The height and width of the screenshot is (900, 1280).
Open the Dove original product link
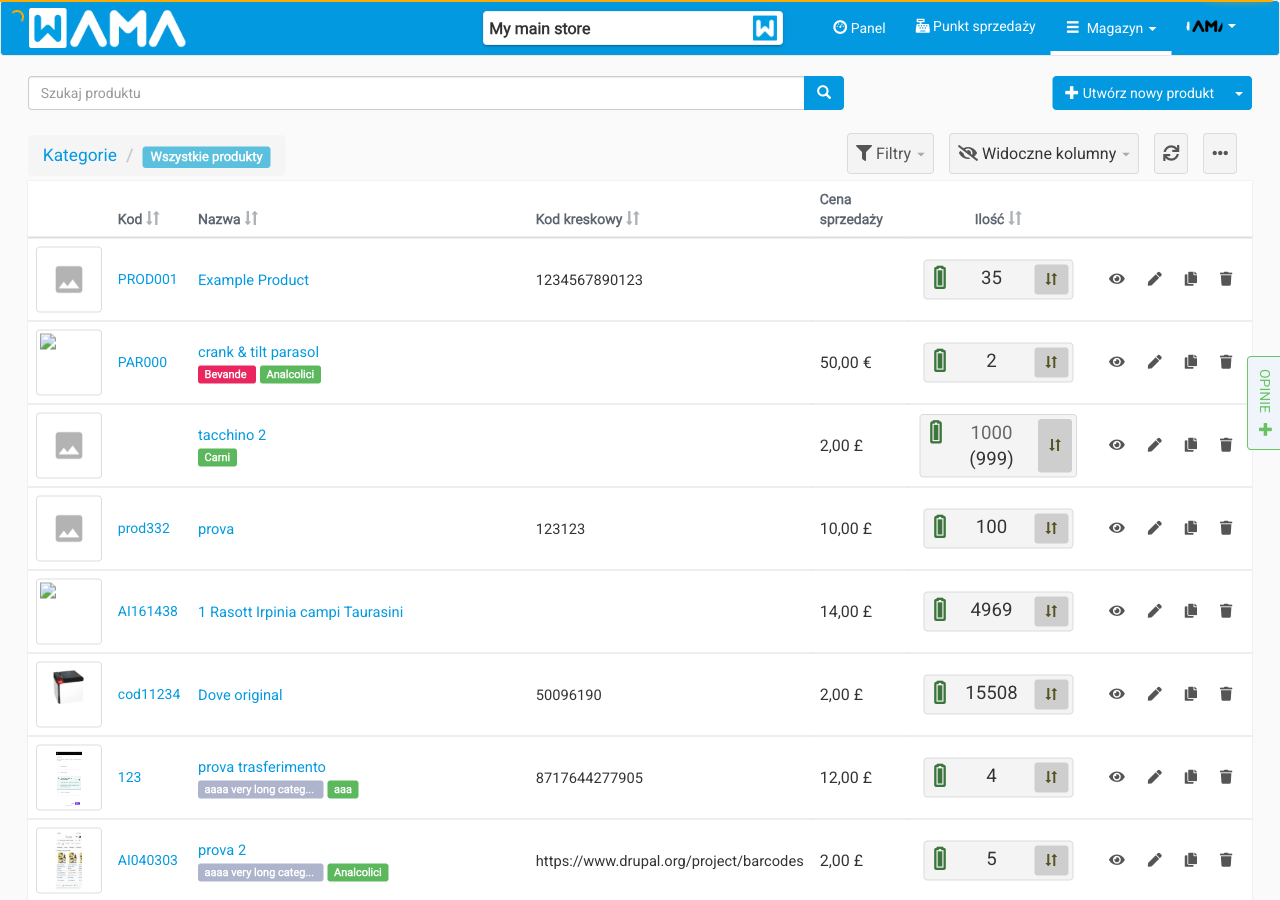240,695
